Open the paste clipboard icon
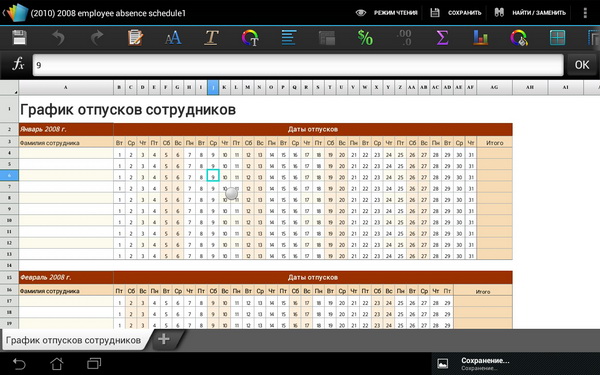 tap(135, 38)
